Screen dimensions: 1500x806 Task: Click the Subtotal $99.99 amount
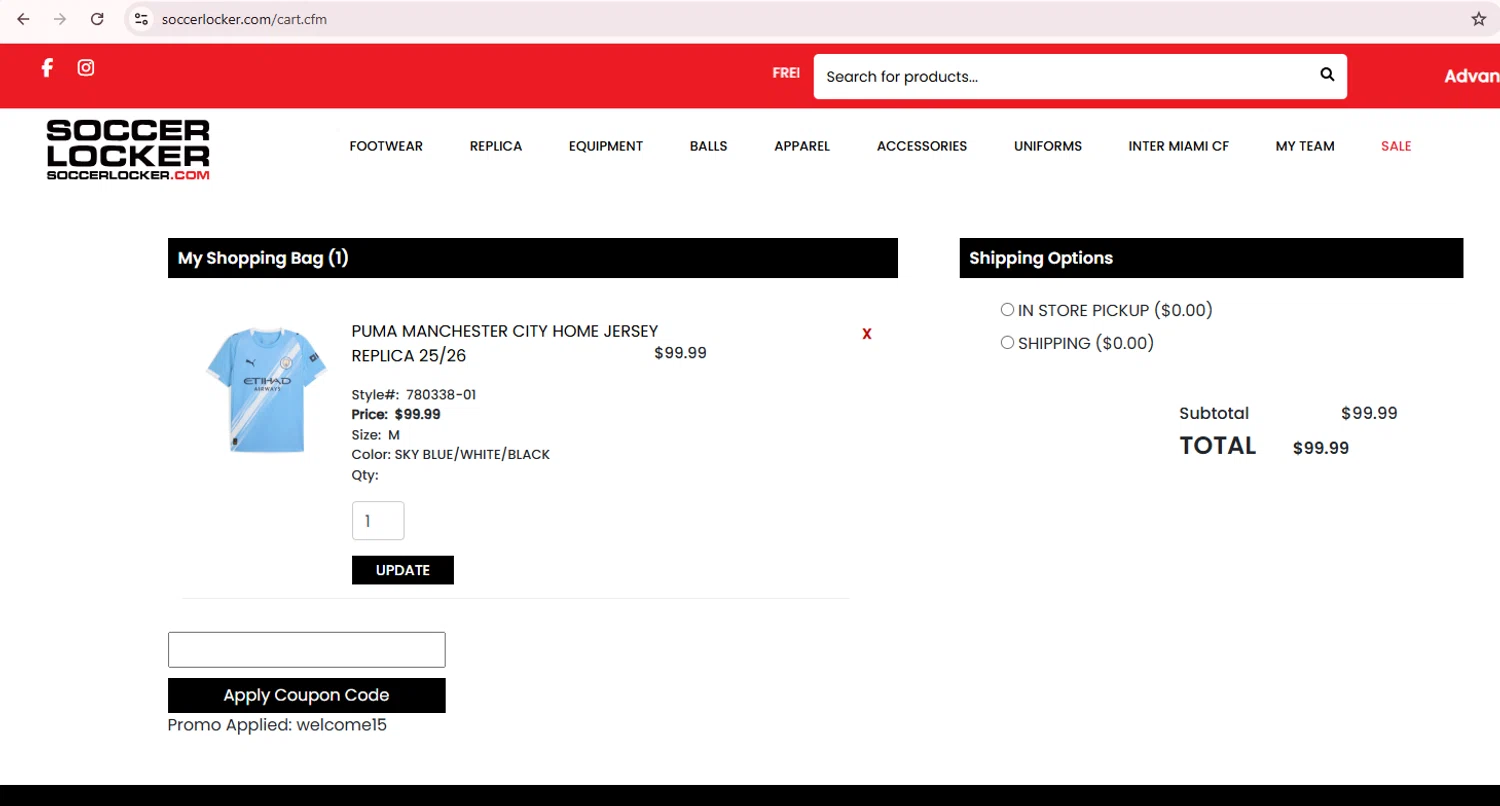pos(1369,413)
